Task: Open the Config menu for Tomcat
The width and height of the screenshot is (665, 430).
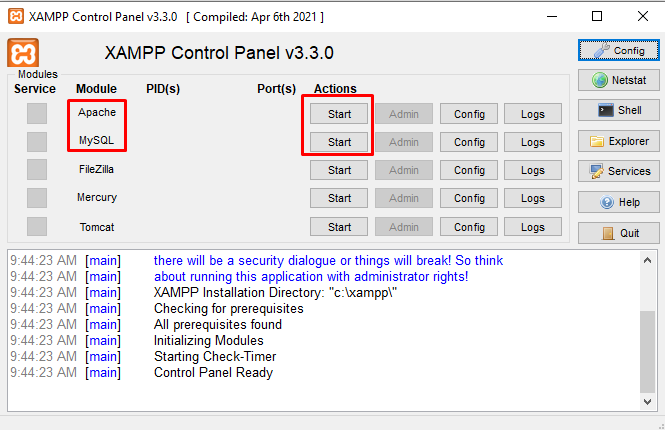Action: (x=469, y=227)
